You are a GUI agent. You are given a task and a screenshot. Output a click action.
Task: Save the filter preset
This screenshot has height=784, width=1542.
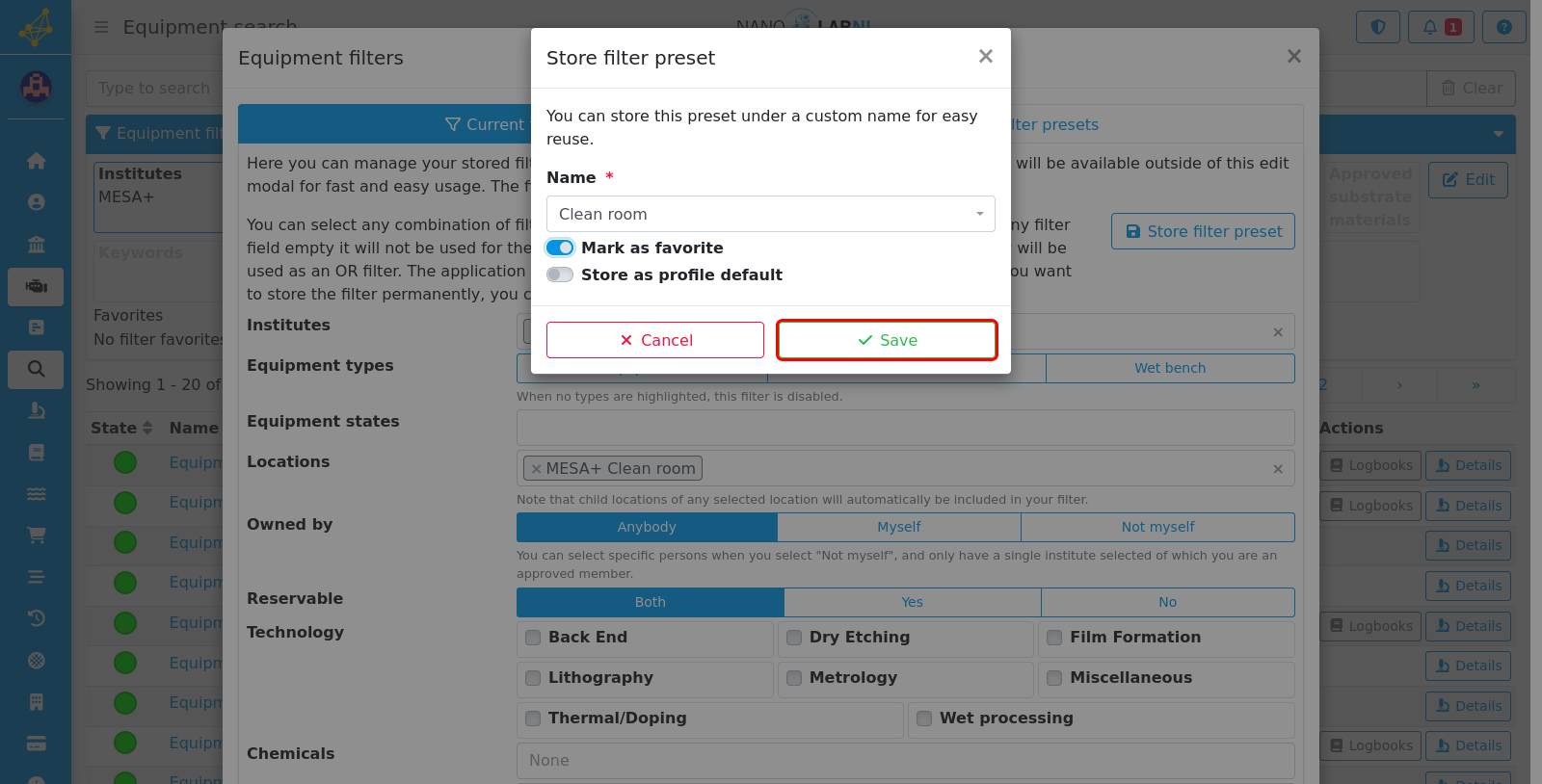[887, 340]
